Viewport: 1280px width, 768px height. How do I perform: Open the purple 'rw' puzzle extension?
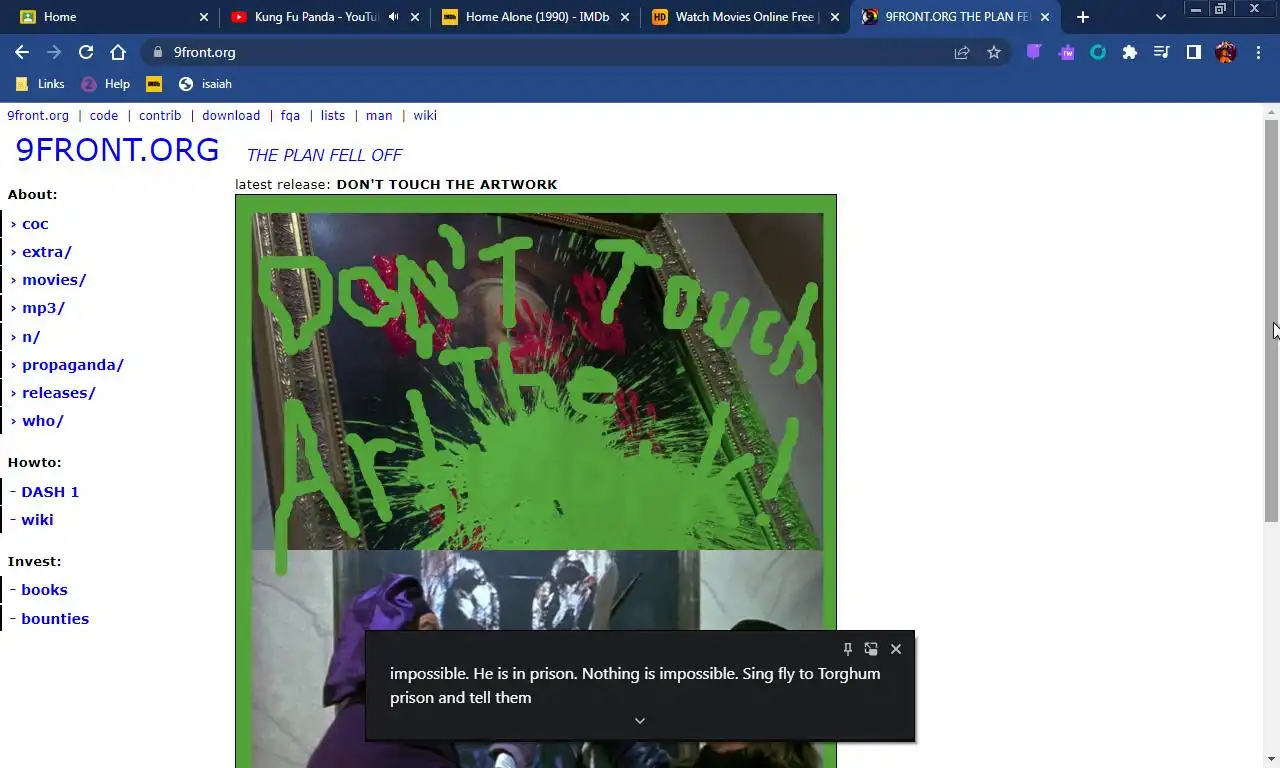pyautogui.click(x=1066, y=52)
